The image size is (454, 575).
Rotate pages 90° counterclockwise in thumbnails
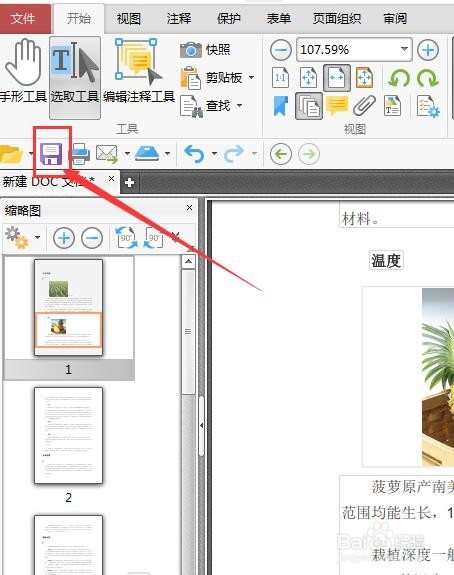click(154, 237)
